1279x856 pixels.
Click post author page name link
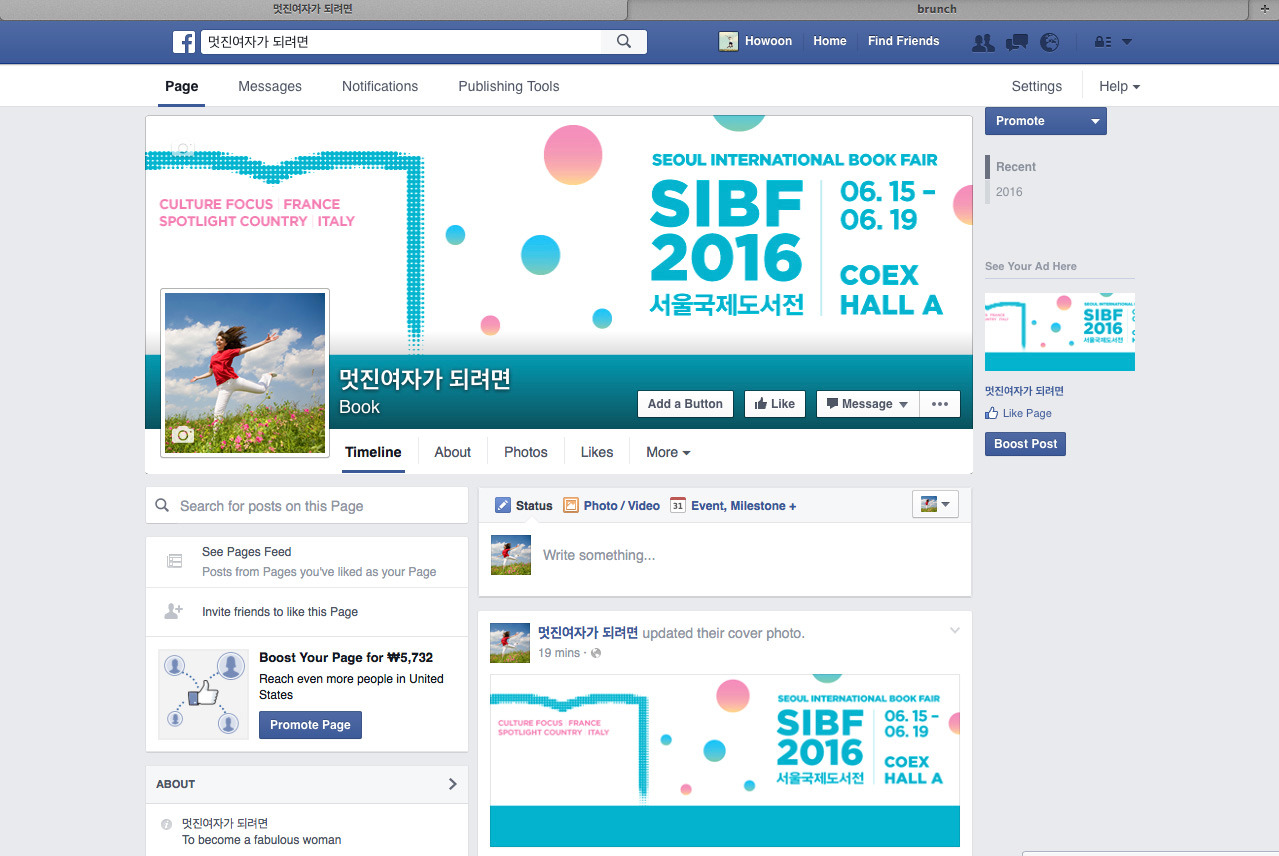pyautogui.click(x=588, y=633)
